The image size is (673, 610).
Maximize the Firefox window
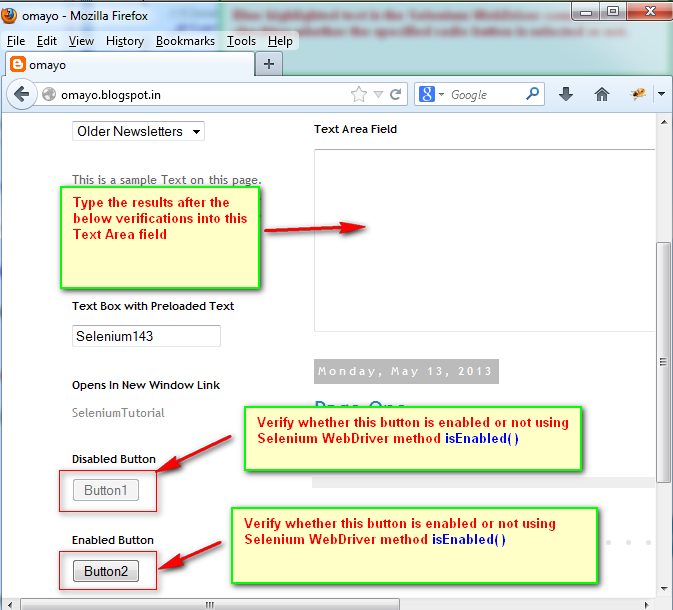613,12
